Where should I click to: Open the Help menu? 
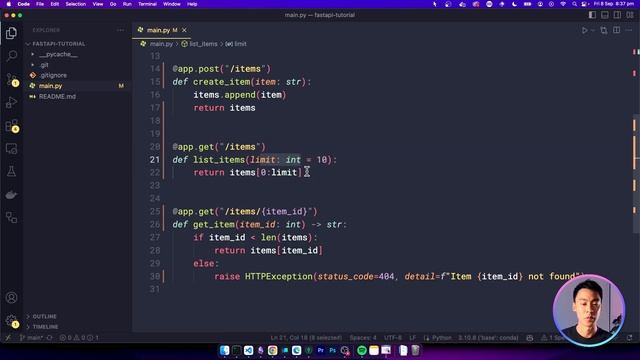click(192, 4)
